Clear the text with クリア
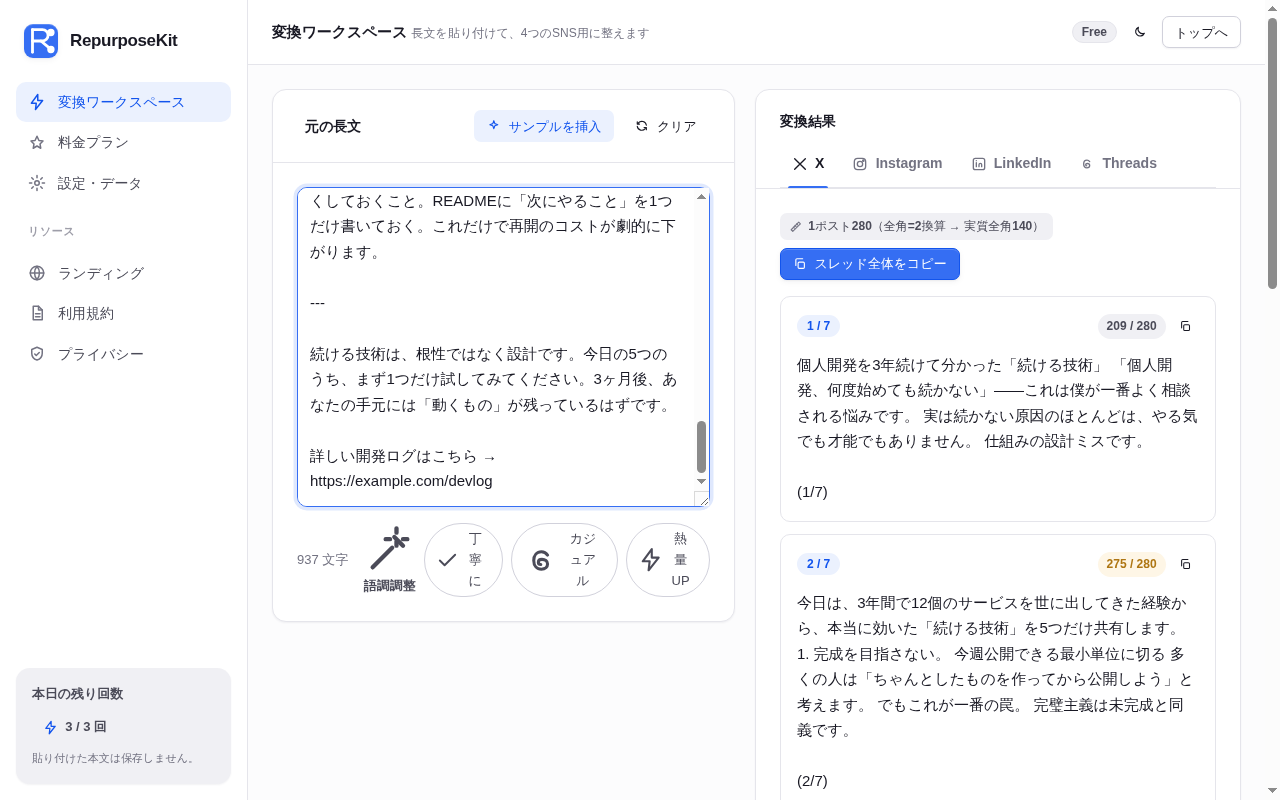 click(x=666, y=126)
